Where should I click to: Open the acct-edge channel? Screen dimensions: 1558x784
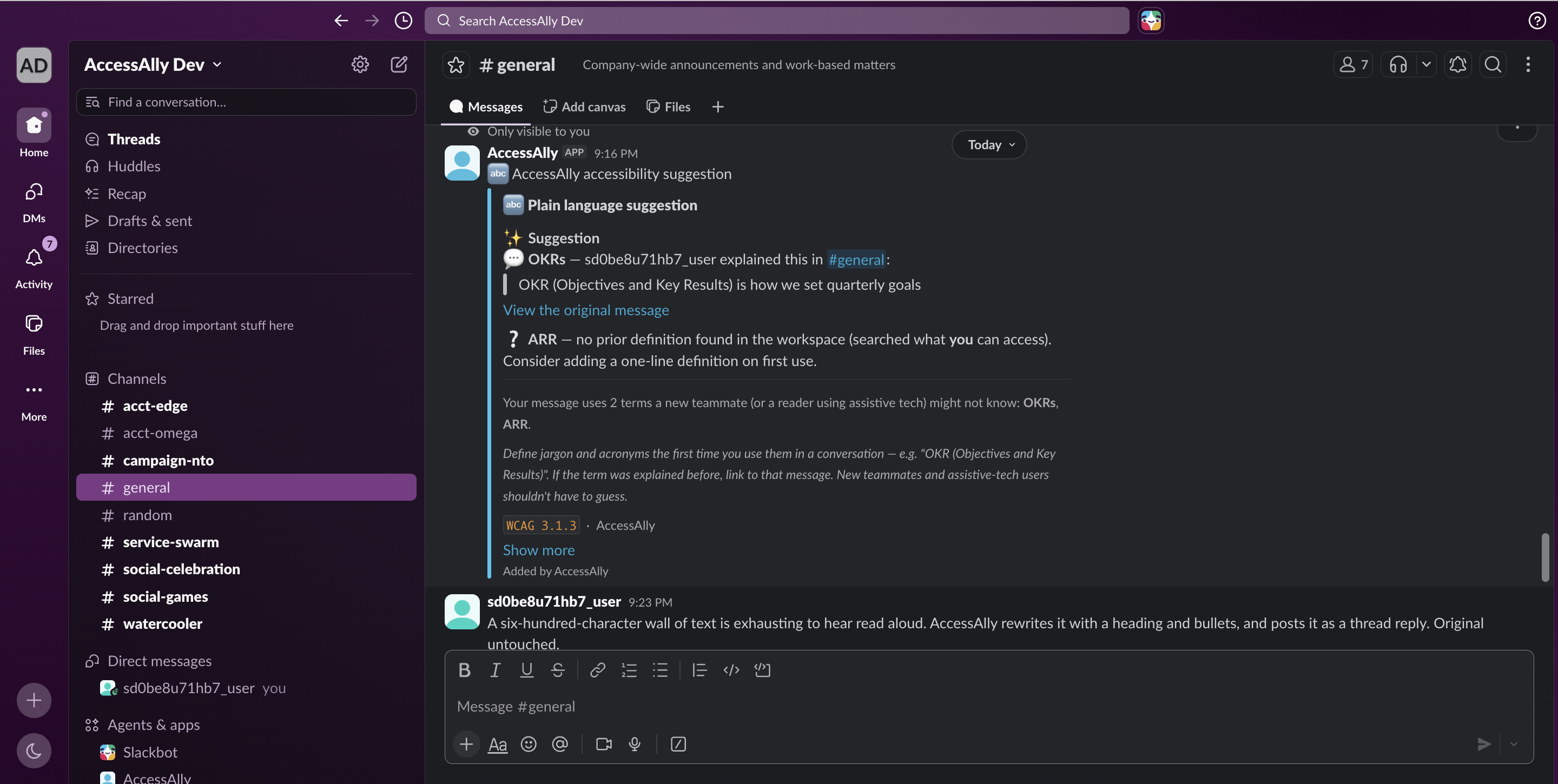(246, 406)
